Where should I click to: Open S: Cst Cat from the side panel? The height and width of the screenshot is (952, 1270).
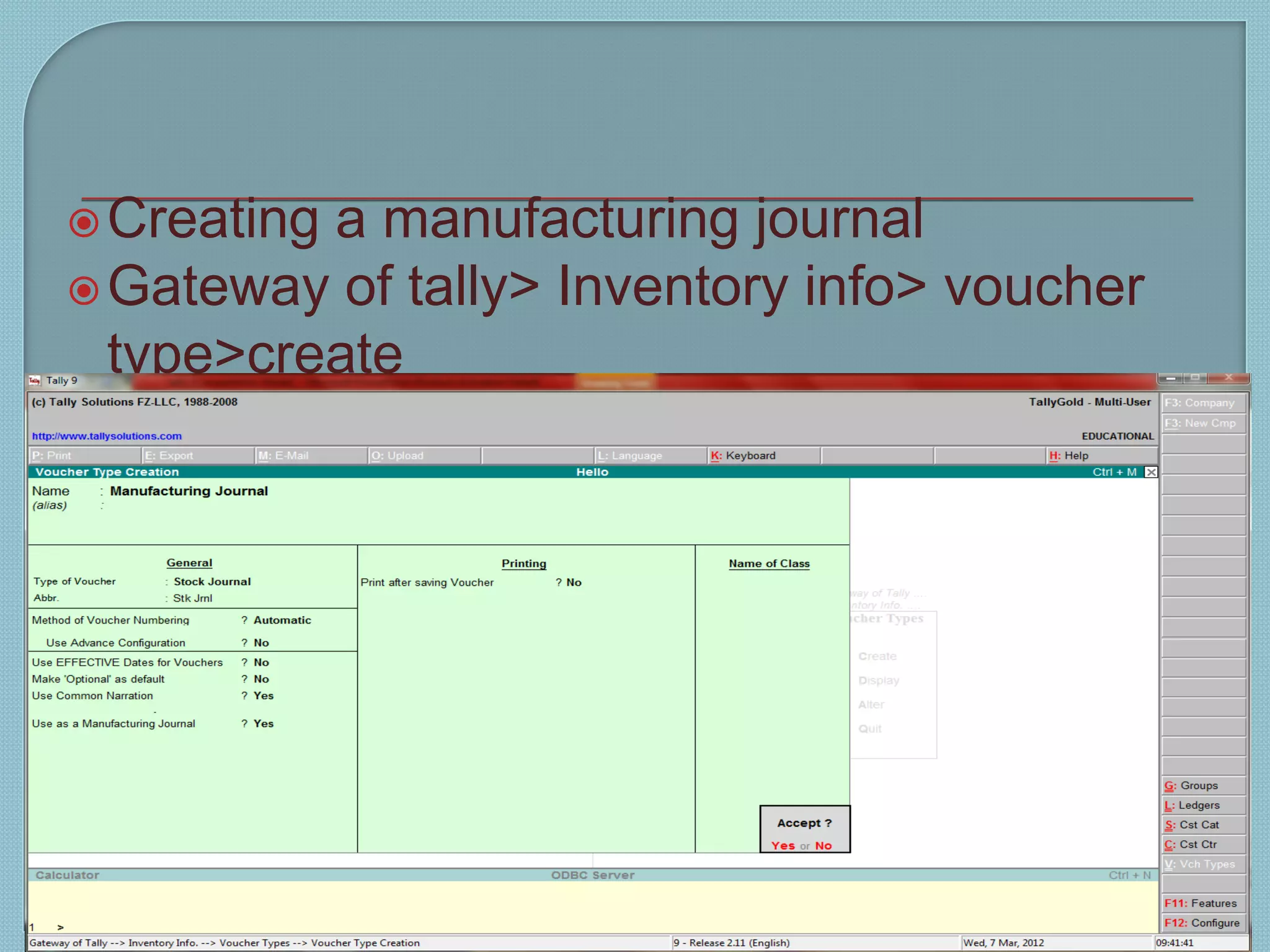tap(1204, 825)
